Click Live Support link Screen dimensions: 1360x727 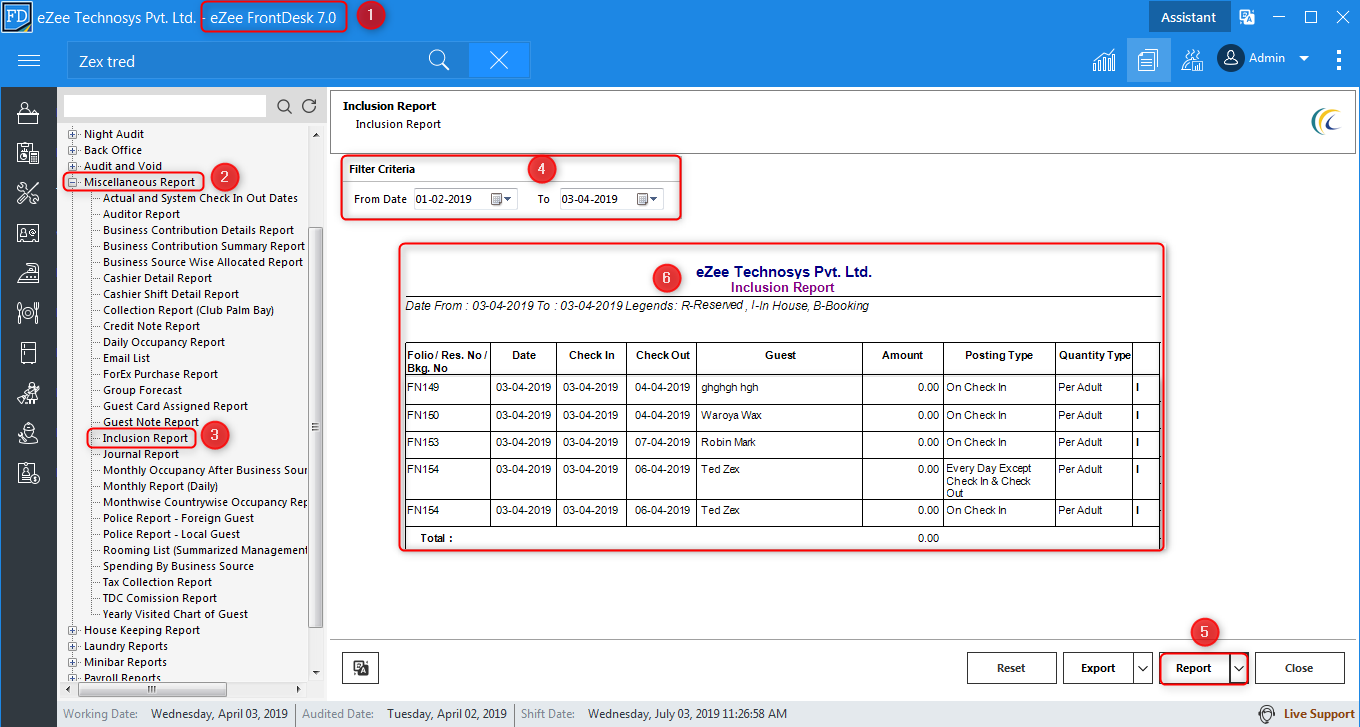[1319, 714]
